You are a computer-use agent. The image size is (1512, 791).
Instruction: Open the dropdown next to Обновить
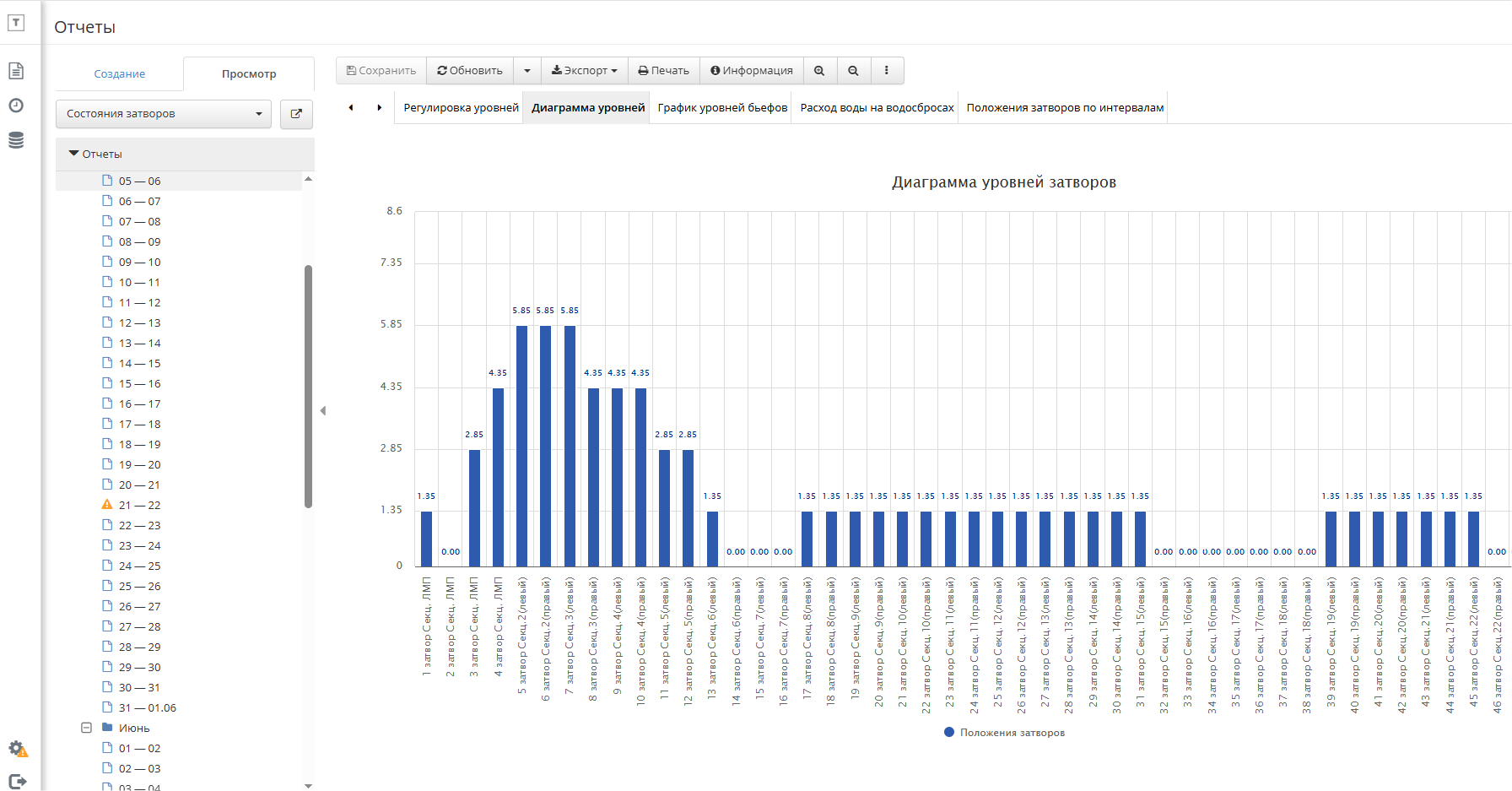point(527,71)
